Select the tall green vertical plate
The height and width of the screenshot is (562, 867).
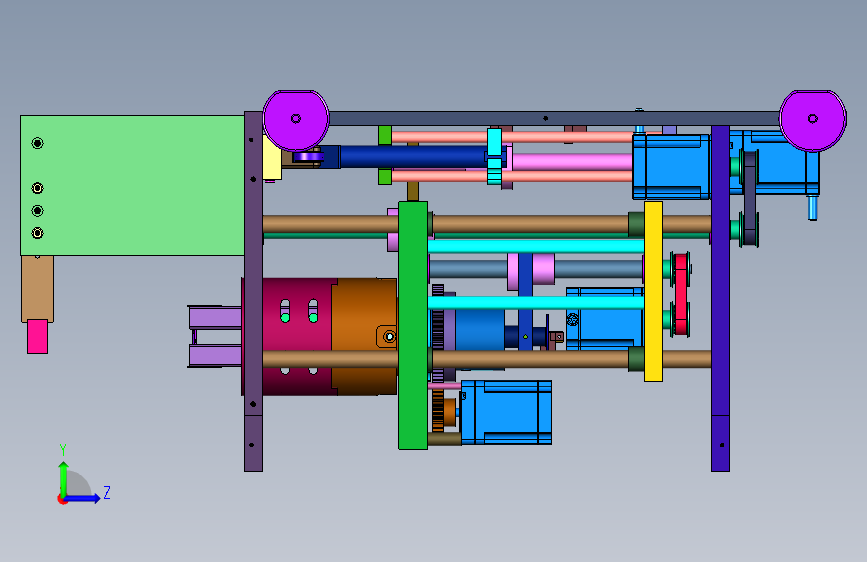(x=412, y=325)
